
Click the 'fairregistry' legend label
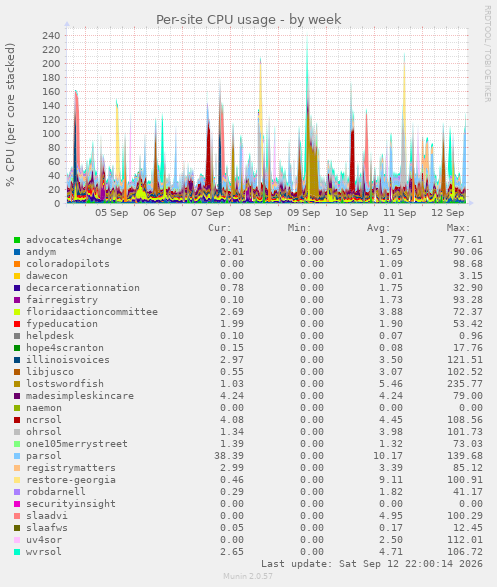coord(62,300)
